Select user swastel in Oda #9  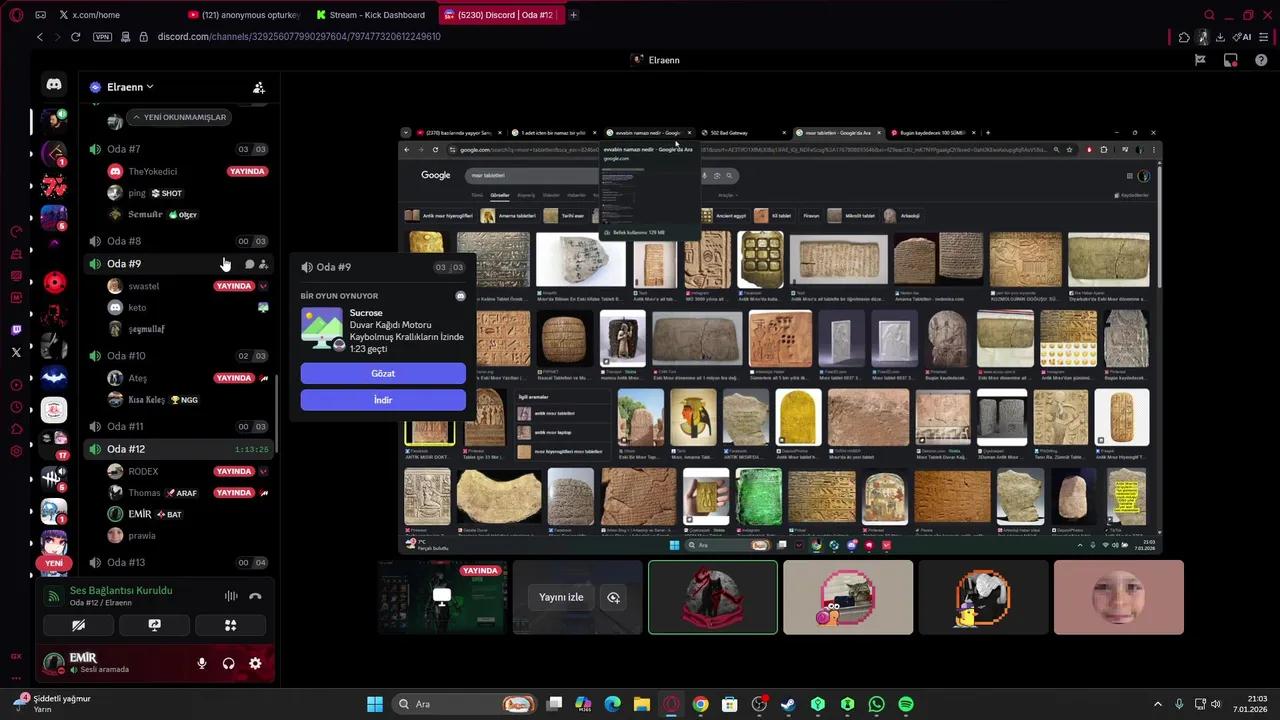click(144, 286)
